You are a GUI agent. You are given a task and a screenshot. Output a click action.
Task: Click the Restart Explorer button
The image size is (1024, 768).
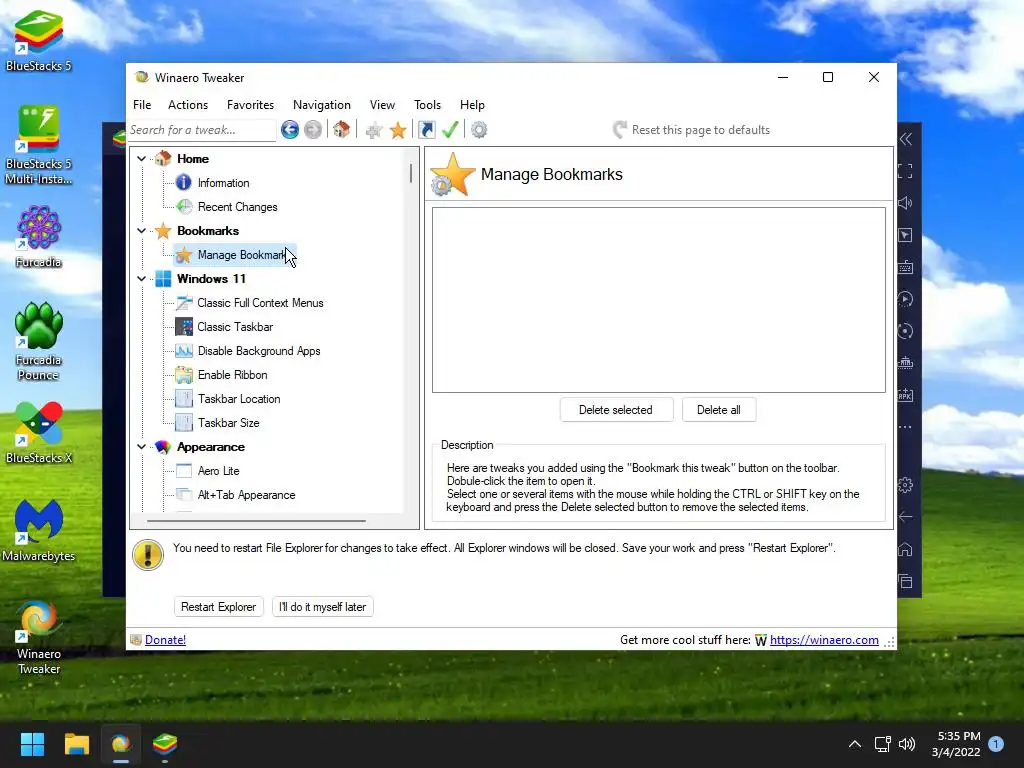[x=218, y=607]
